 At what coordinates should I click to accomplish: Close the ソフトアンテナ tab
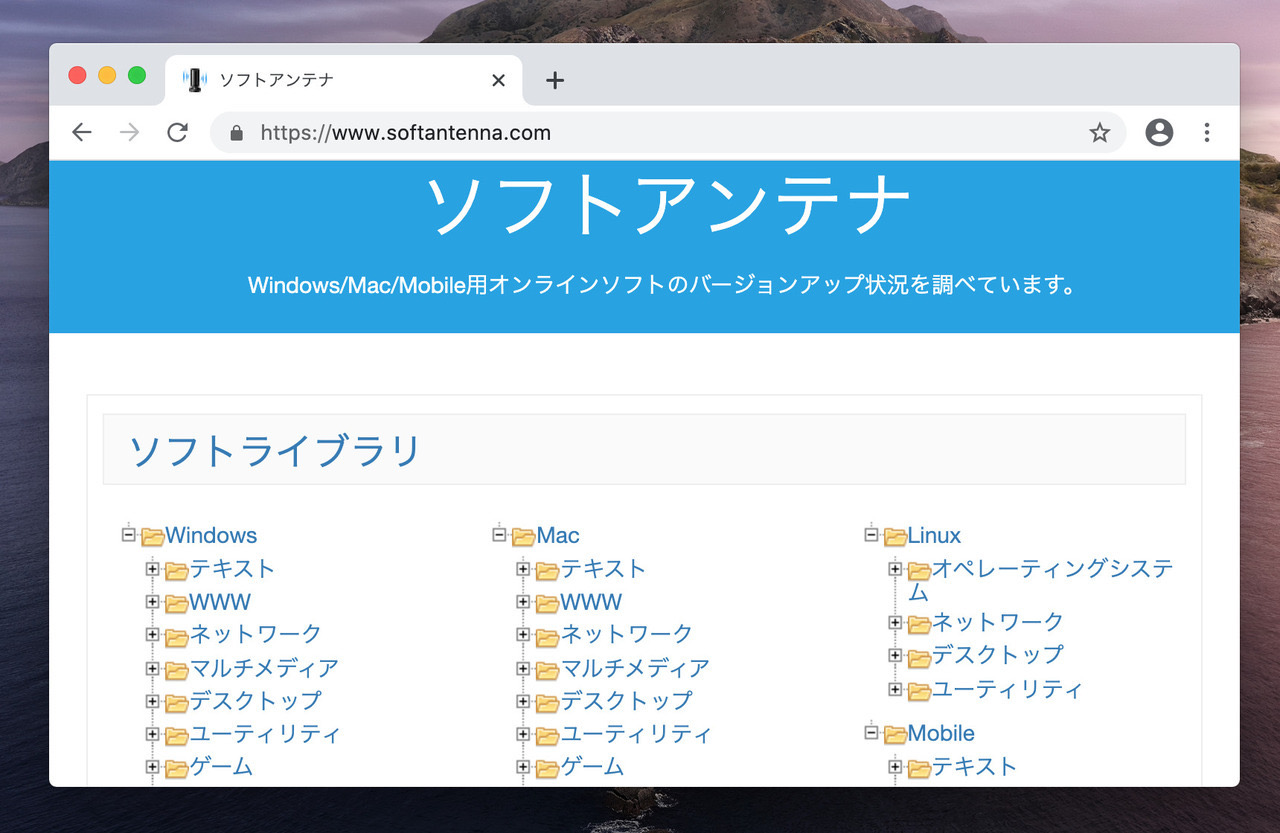coord(498,81)
